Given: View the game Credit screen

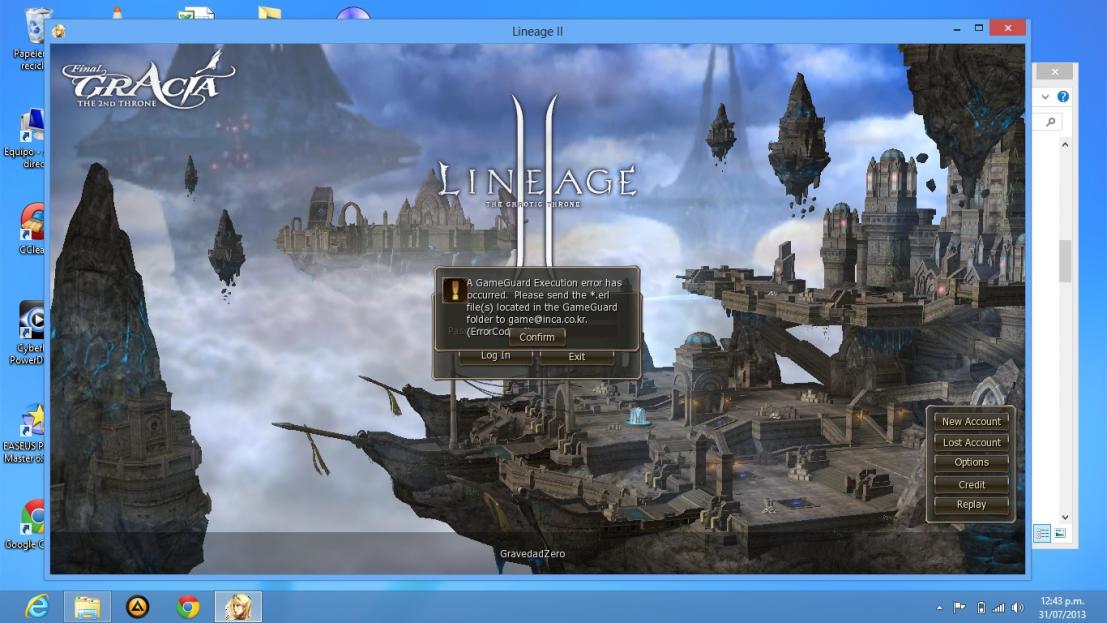Looking at the screenshot, I should pyautogui.click(x=971, y=485).
